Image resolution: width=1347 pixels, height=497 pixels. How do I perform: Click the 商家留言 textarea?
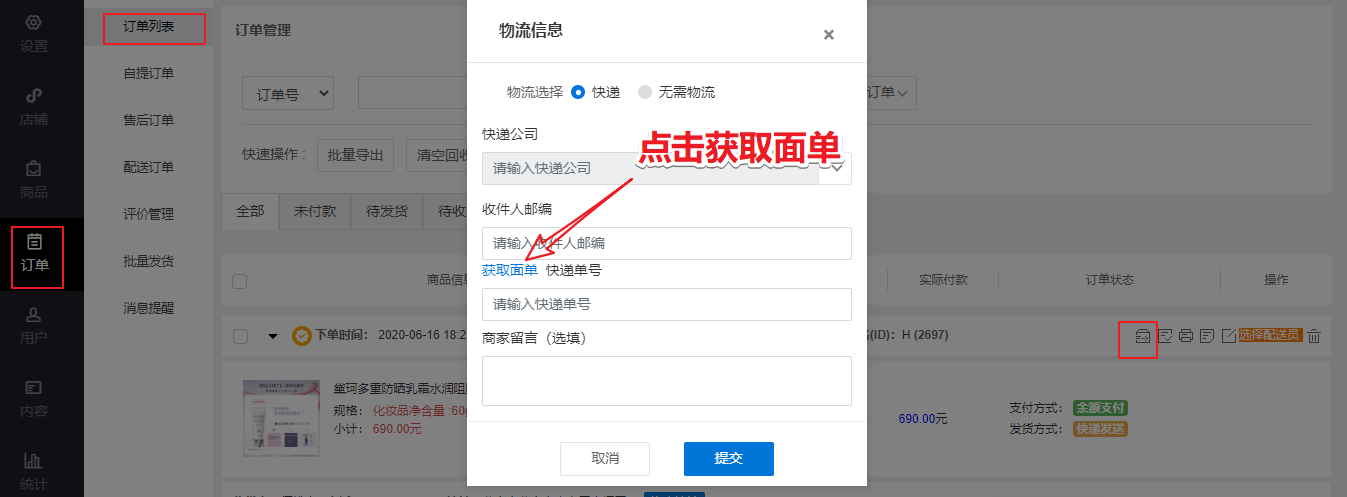coord(666,381)
